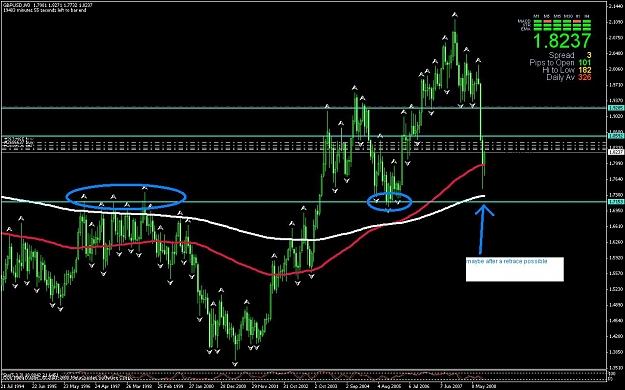Click the GBPUSD symbol title text

(x=16, y=5)
